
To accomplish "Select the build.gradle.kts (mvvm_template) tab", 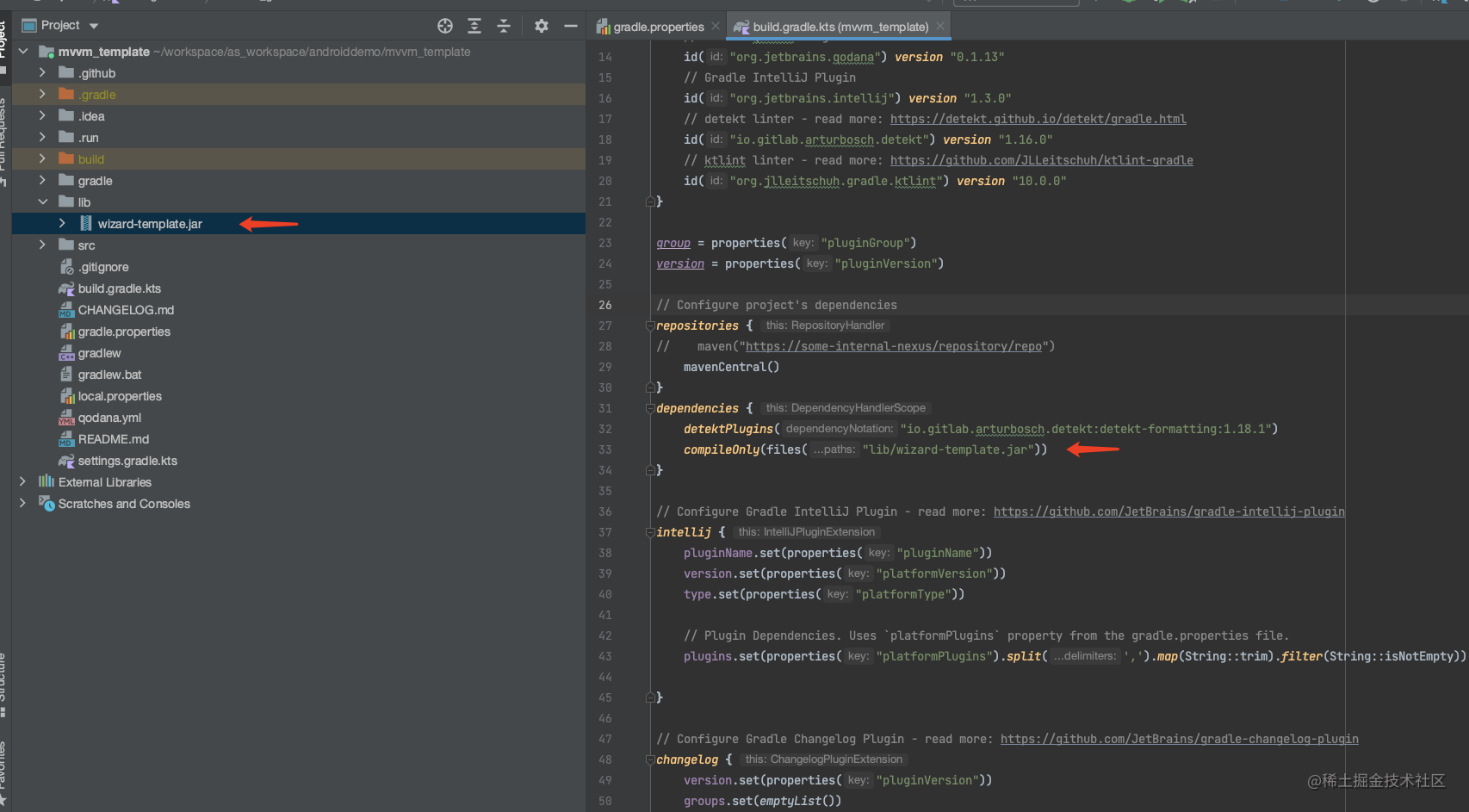I will pos(840,27).
